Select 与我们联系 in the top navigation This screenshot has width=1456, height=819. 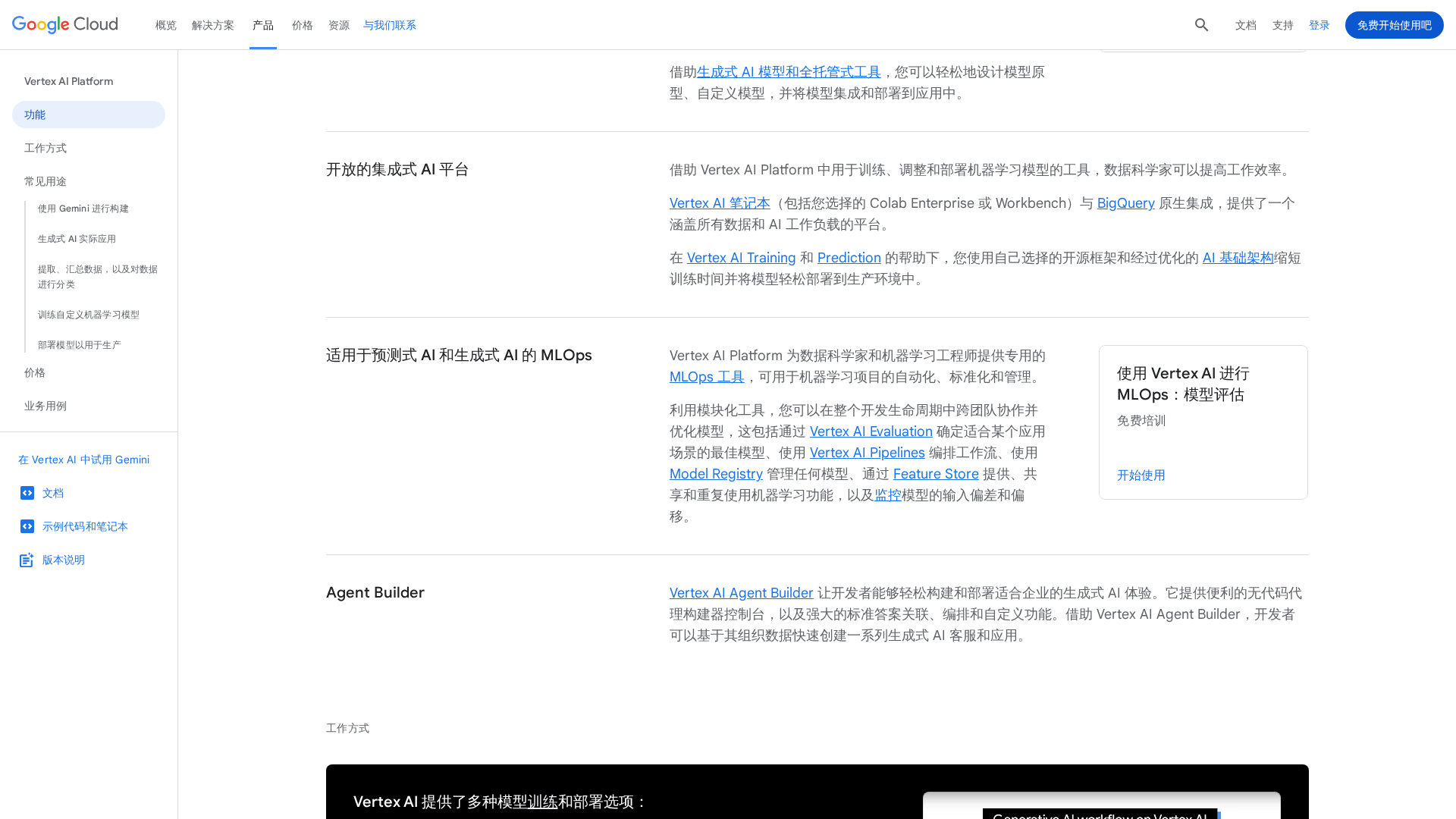(x=389, y=25)
